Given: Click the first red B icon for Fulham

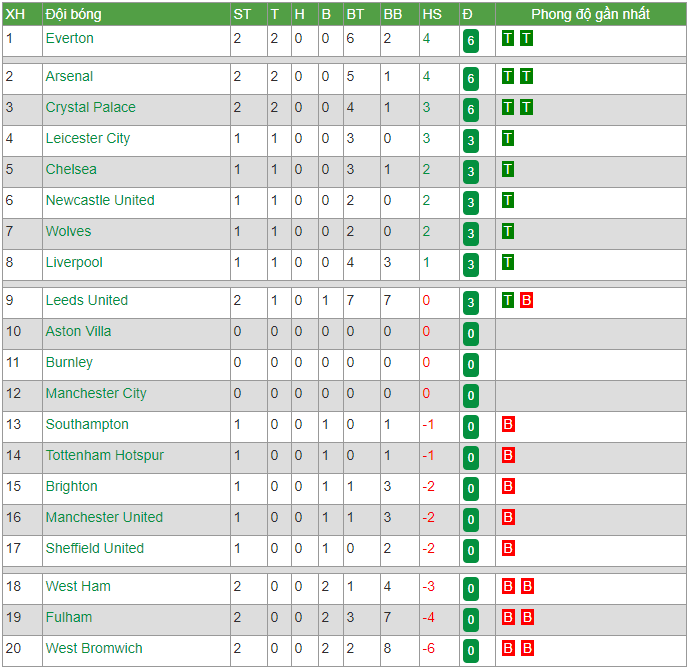Looking at the screenshot, I should tap(508, 617).
